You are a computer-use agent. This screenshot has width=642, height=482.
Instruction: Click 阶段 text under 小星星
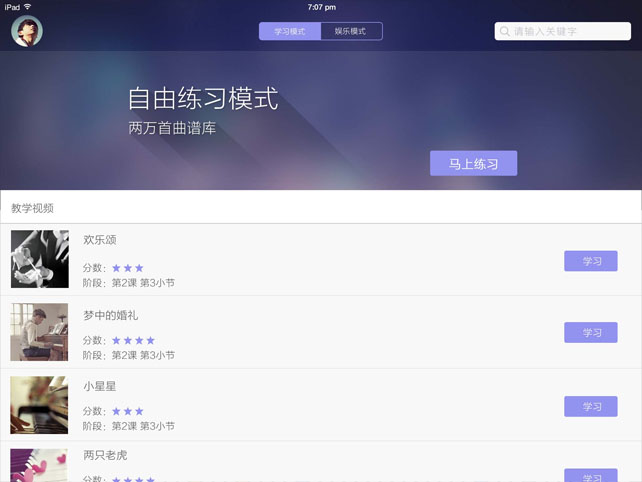[x=129, y=426]
